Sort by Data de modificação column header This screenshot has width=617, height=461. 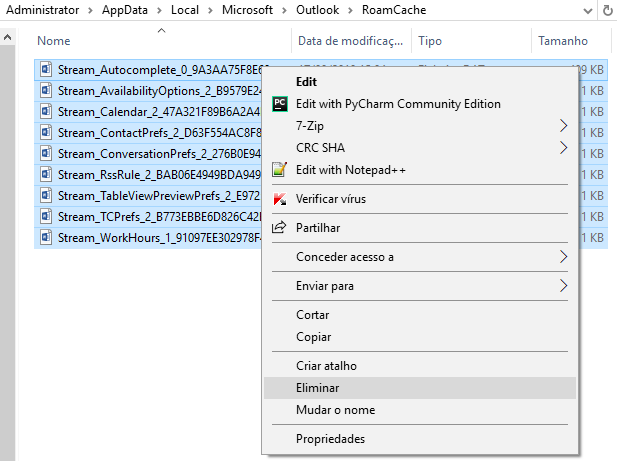pyautogui.click(x=351, y=41)
